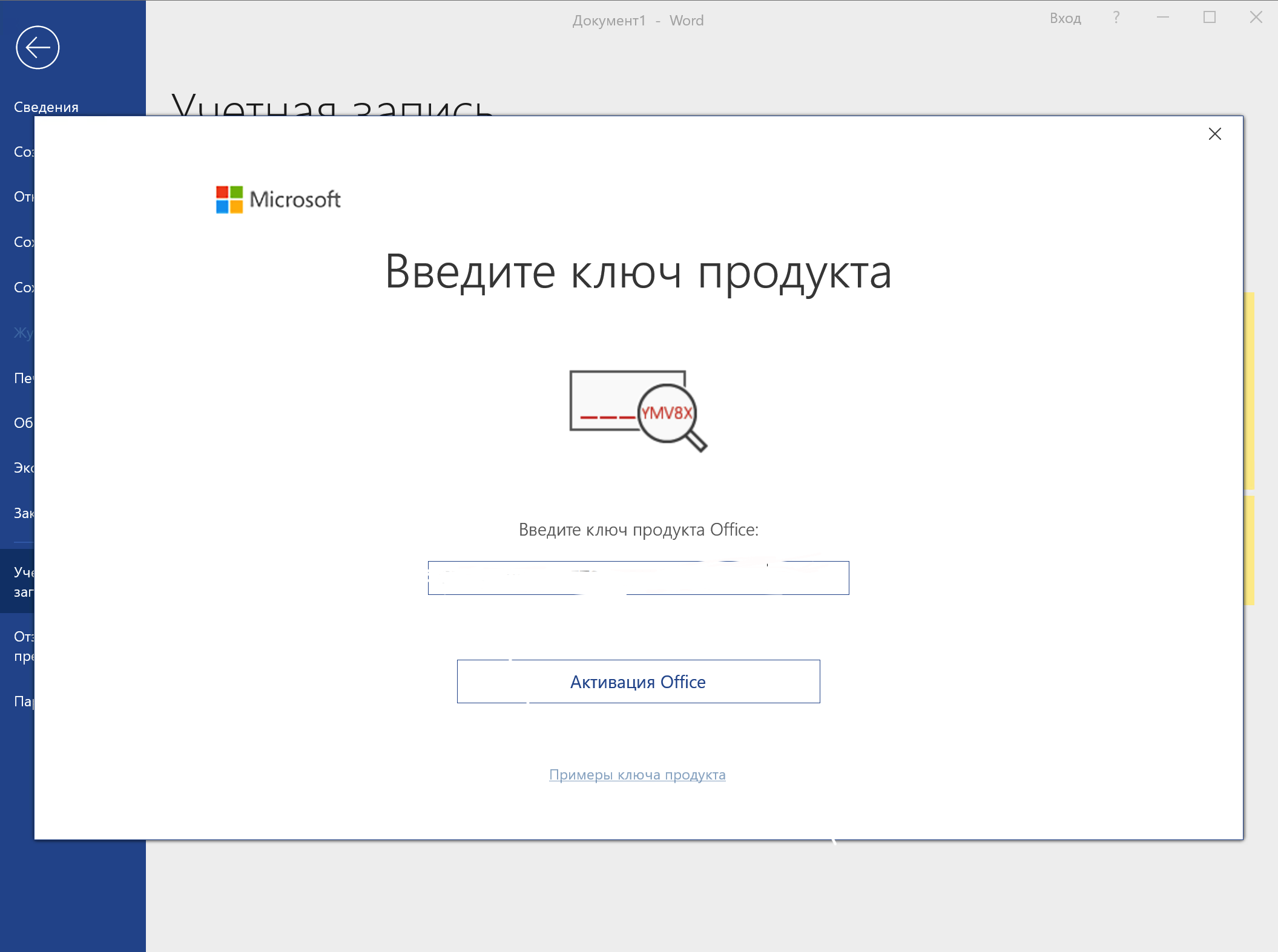This screenshot has height=952, width=1278.
Task: Select the highlighted Учетная запись sidebar item
Action: click(x=18, y=581)
